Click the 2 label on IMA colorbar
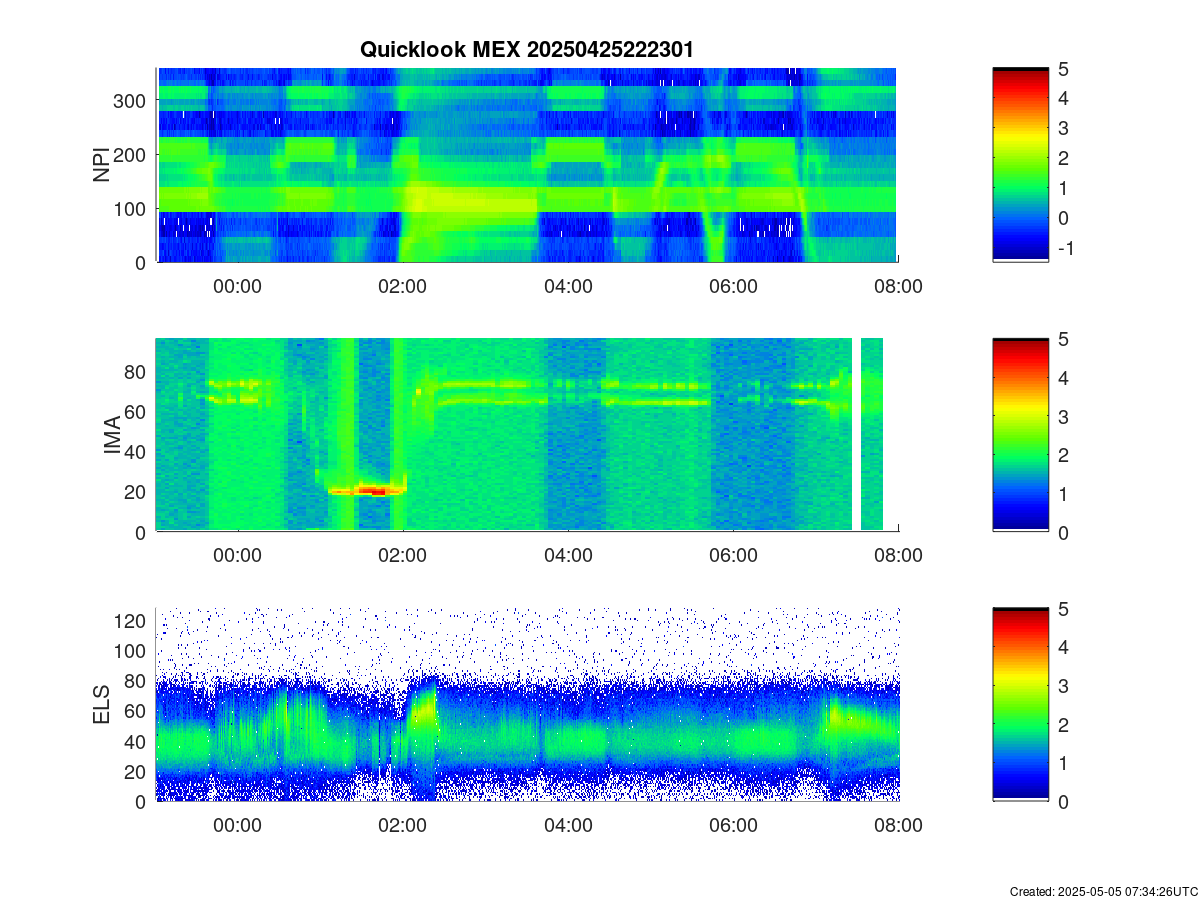Screen dimensions: 1200x900 point(1064,455)
